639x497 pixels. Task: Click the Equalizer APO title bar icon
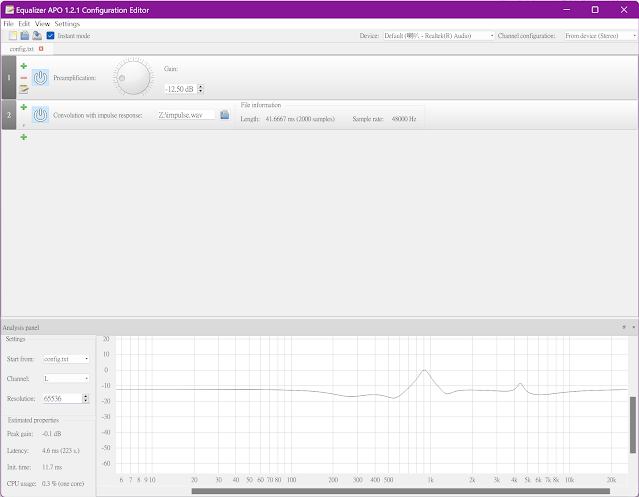click(x=9, y=10)
